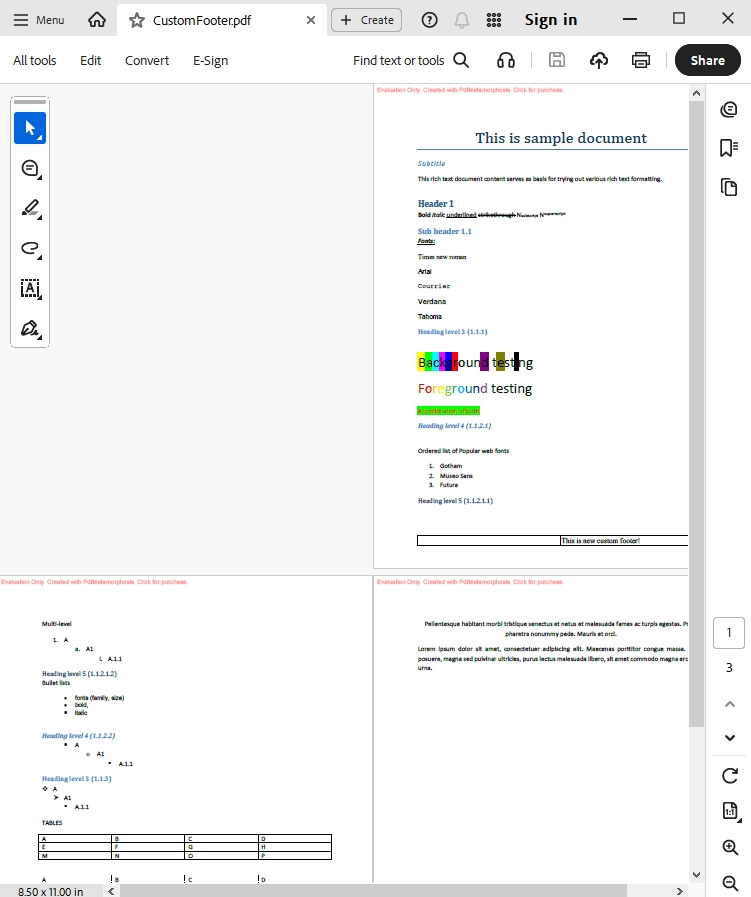Print the document with printer icon
This screenshot has width=751, height=897.
coord(641,60)
